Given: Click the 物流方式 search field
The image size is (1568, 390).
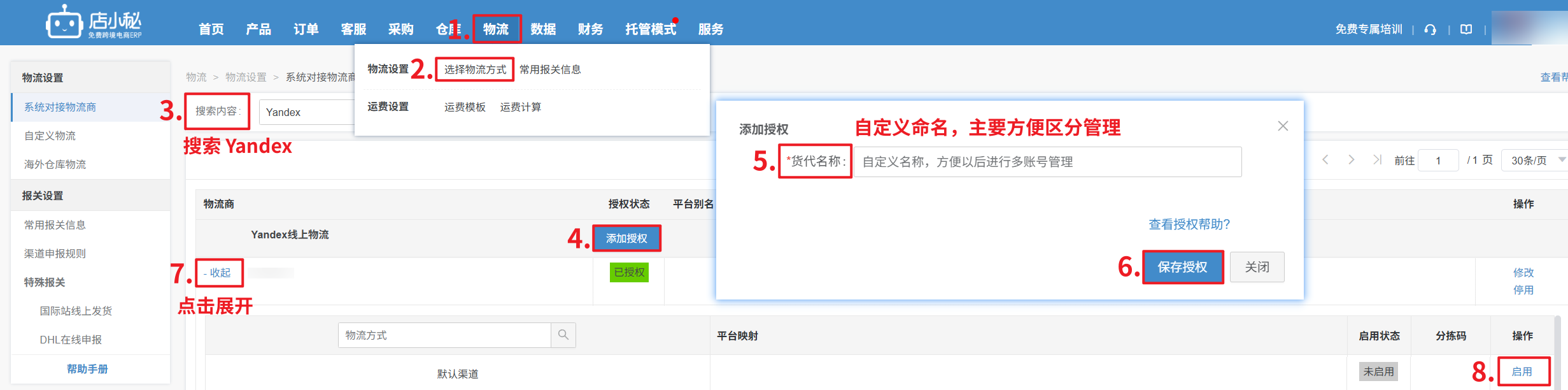Looking at the screenshot, I should 444,335.
